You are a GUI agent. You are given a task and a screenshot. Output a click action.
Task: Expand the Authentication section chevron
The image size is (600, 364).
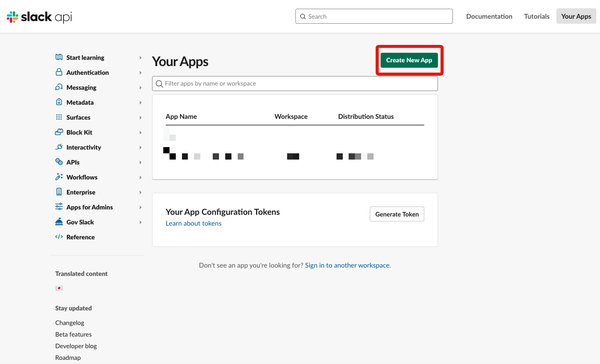click(x=140, y=72)
